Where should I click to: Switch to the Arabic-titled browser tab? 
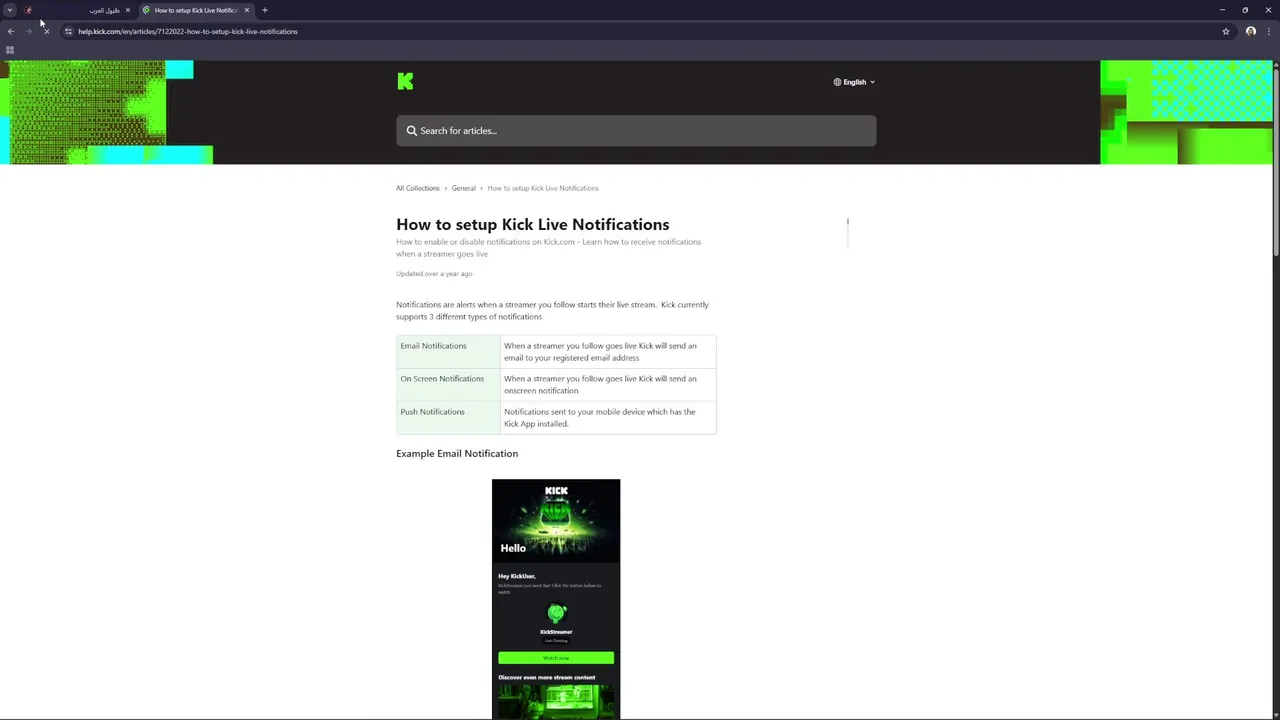(78, 10)
